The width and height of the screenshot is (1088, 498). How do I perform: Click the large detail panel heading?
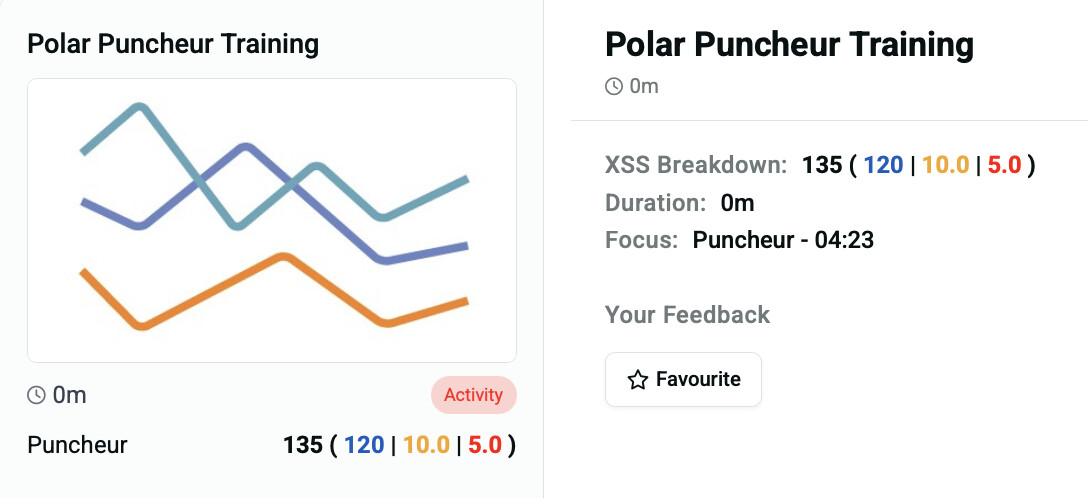click(789, 45)
